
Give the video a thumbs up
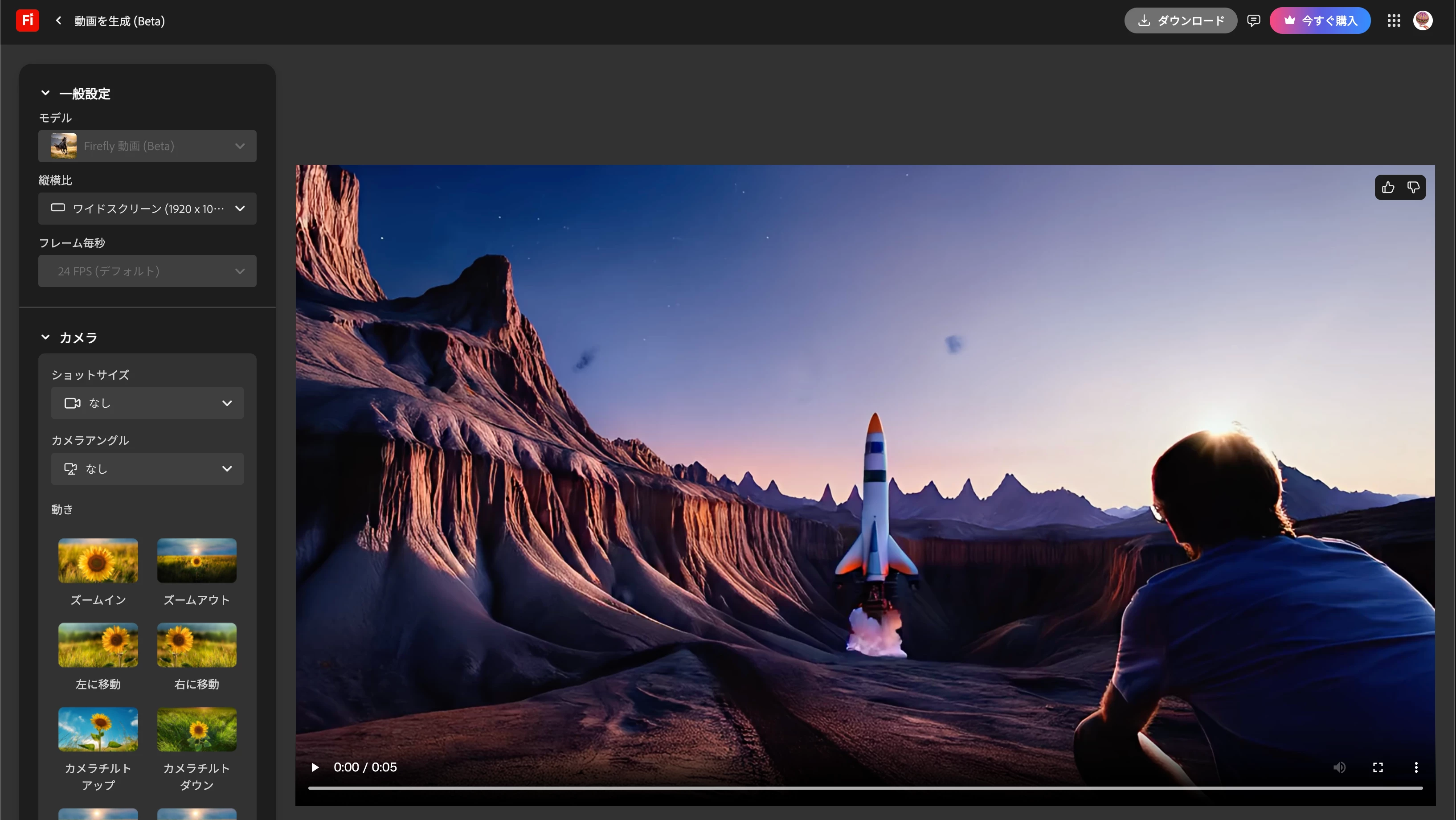(1387, 188)
